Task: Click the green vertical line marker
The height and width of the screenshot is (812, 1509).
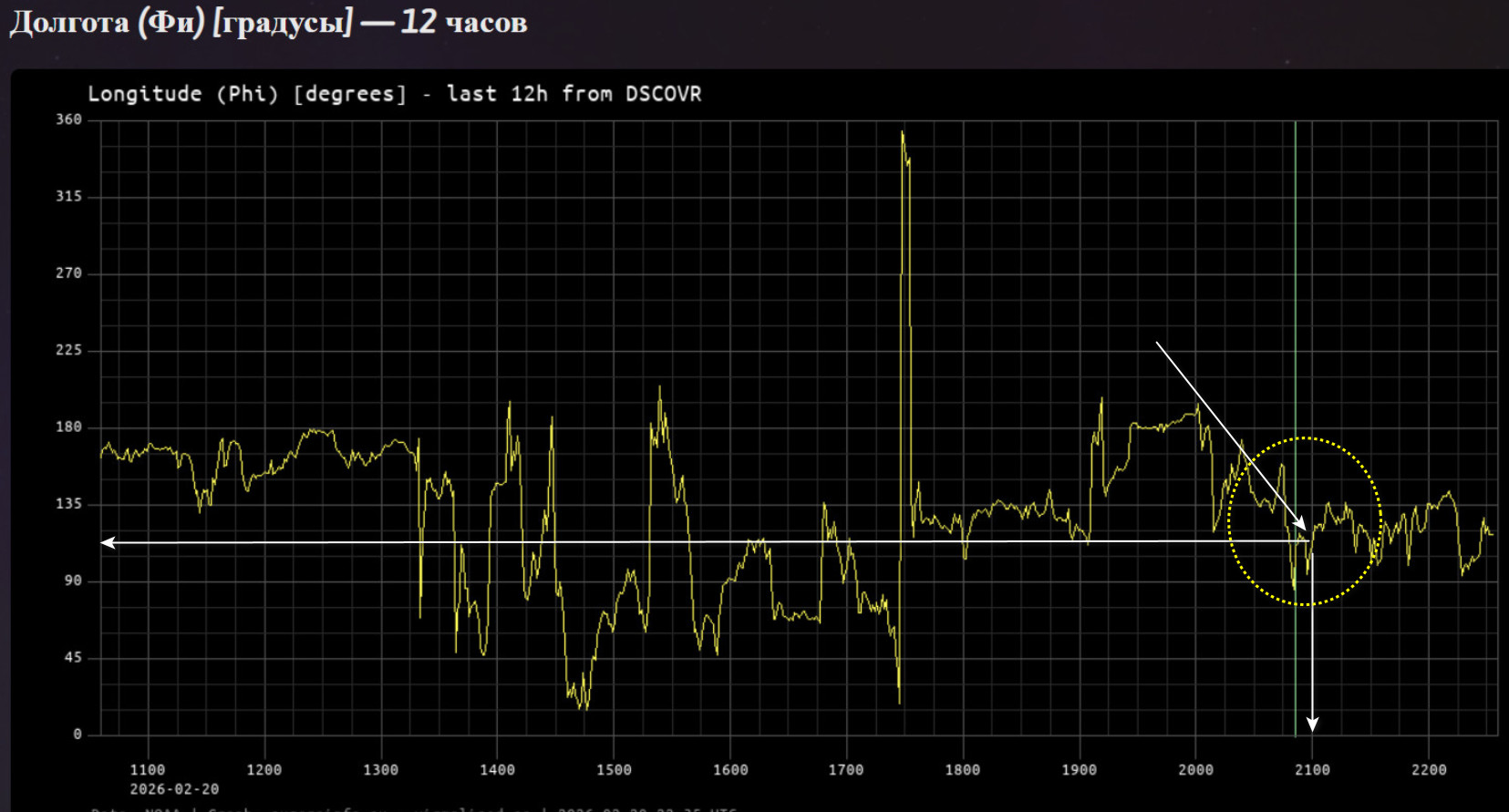Action: point(1295,273)
